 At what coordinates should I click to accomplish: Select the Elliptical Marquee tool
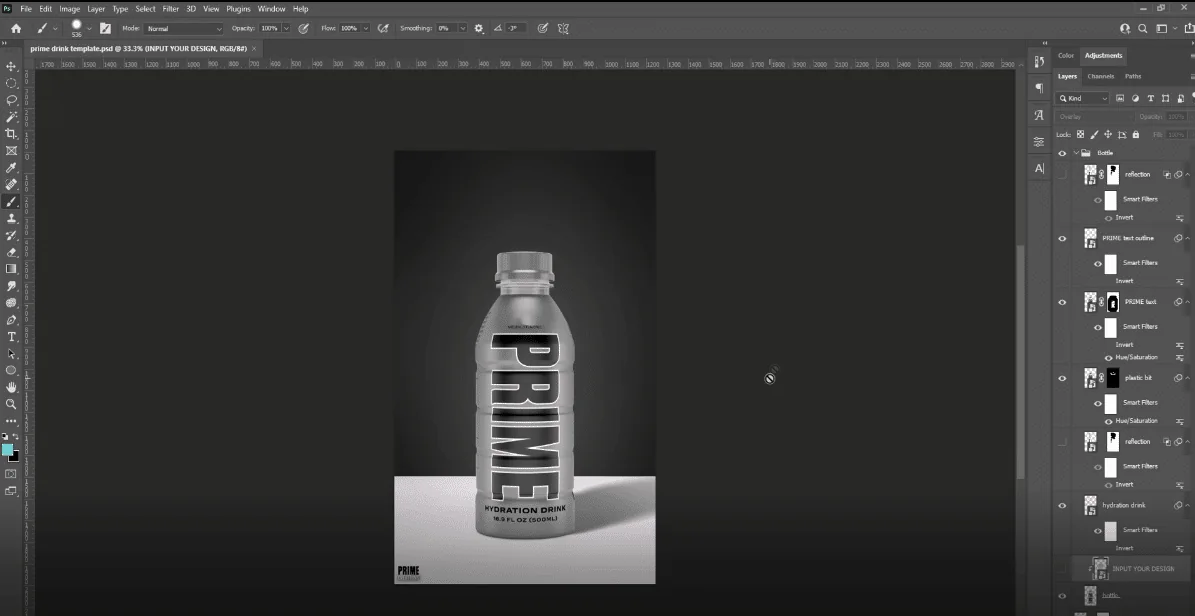click(x=11, y=83)
